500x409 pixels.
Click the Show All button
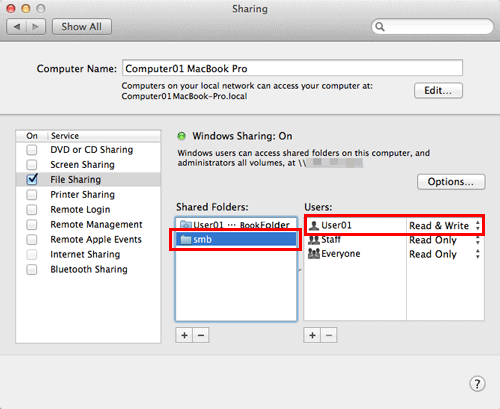point(82,27)
